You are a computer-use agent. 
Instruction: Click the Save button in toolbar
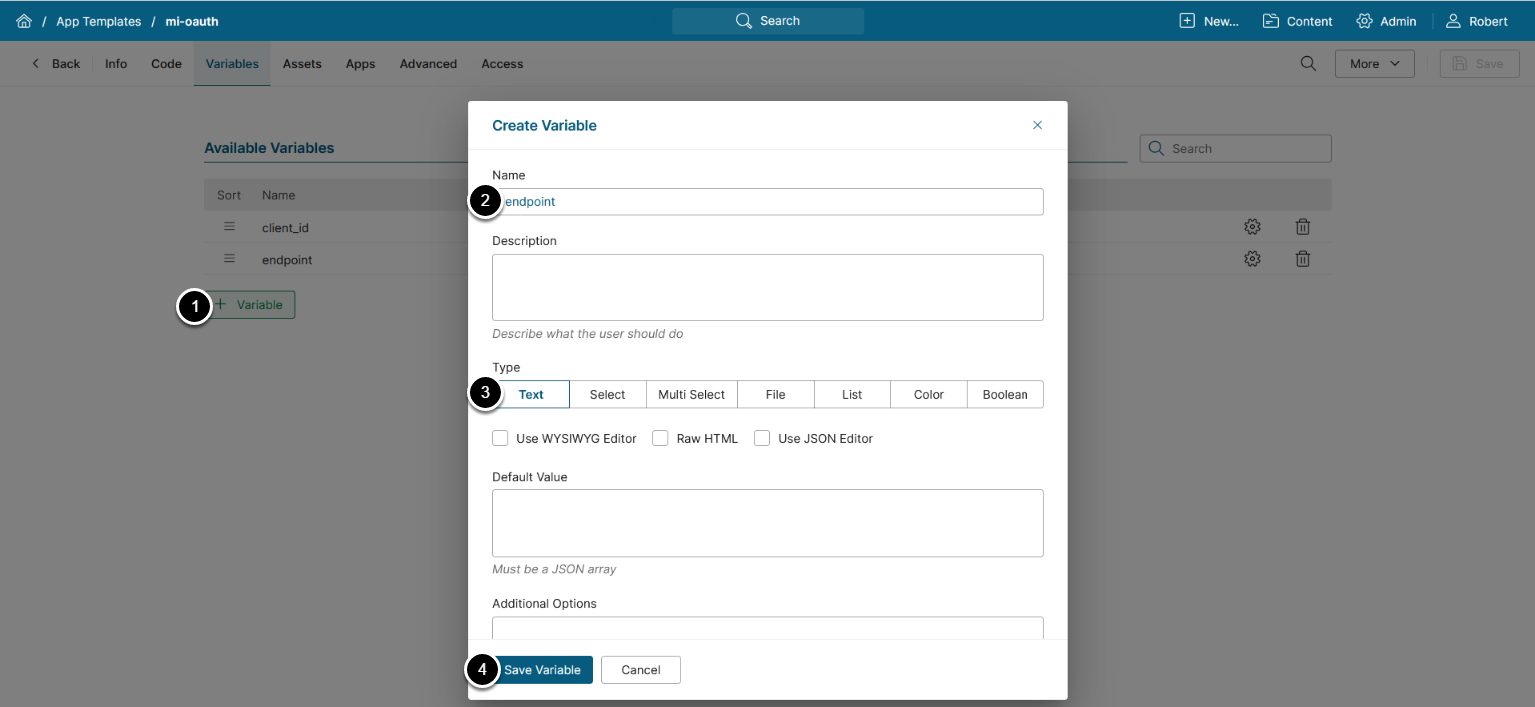pyautogui.click(x=1479, y=64)
